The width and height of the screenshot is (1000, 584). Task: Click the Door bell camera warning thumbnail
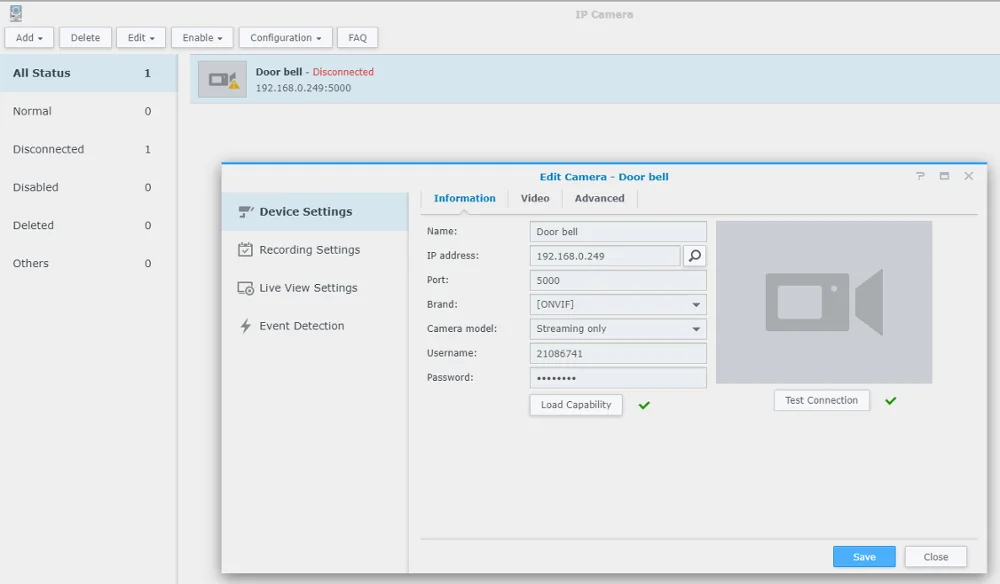point(222,80)
